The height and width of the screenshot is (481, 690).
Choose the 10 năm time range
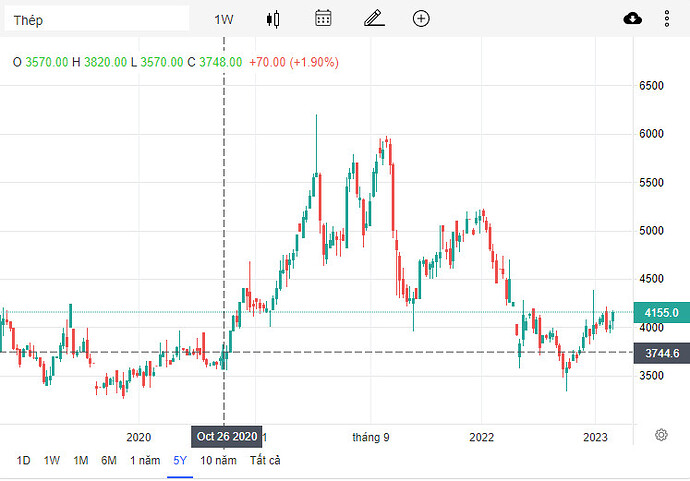(218, 460)
